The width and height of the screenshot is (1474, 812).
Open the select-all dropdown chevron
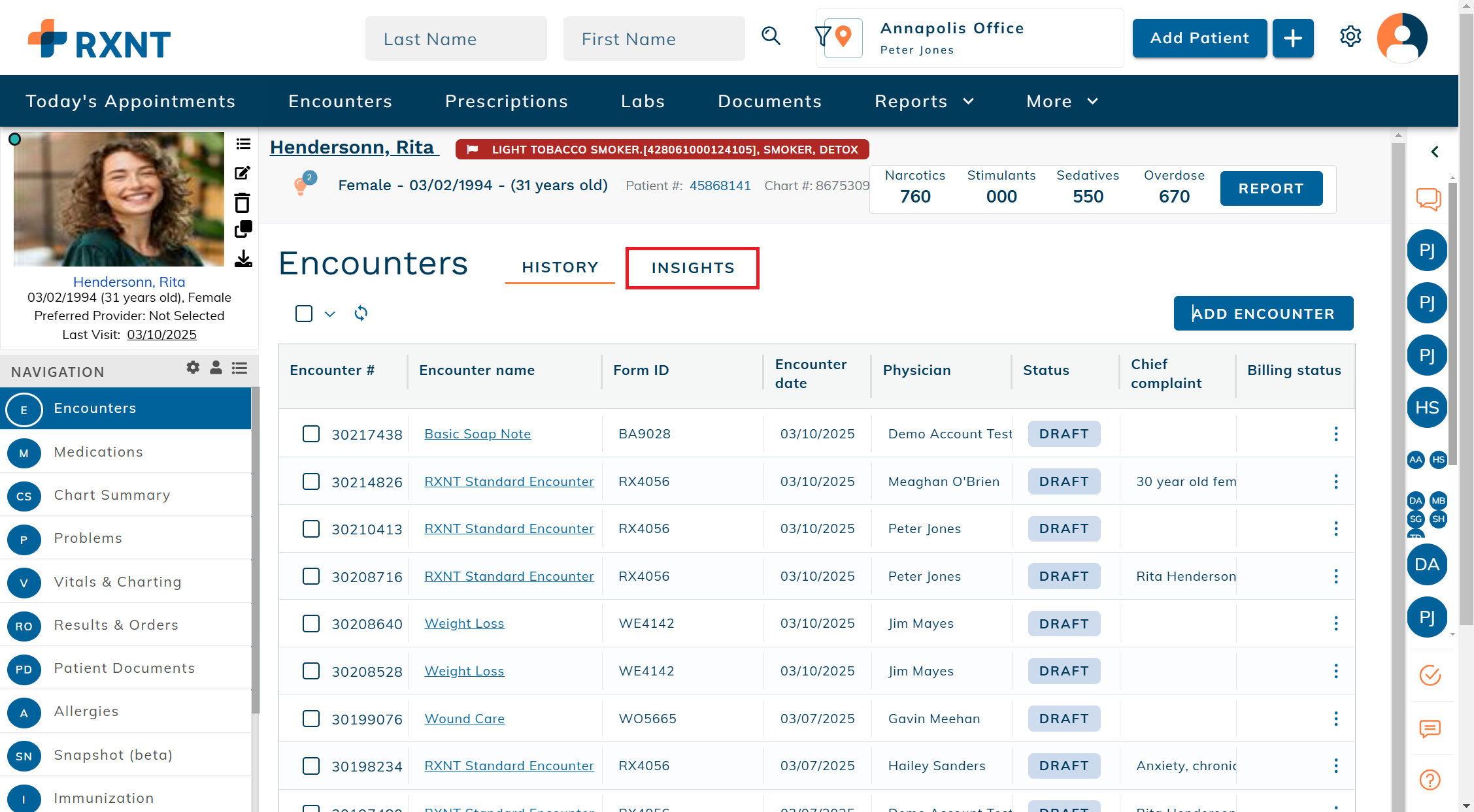click(330, 314)
